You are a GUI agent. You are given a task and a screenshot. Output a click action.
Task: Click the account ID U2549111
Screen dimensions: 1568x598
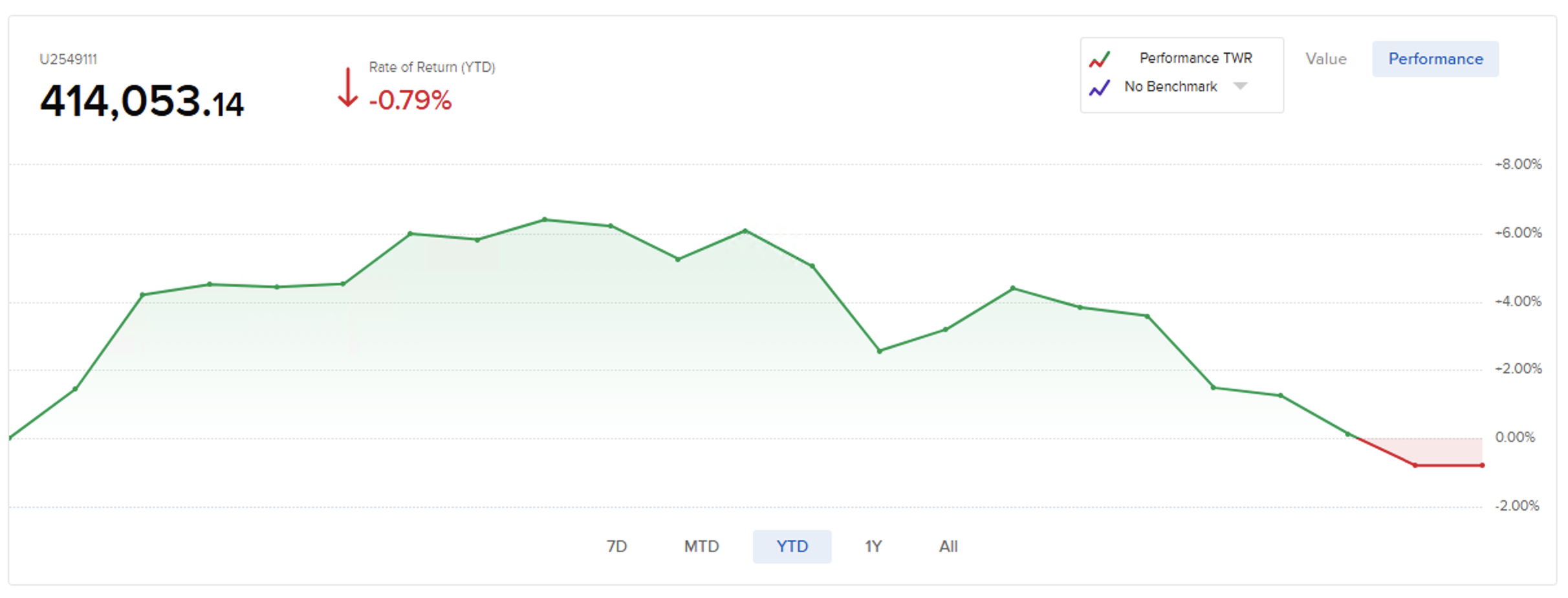68,60
